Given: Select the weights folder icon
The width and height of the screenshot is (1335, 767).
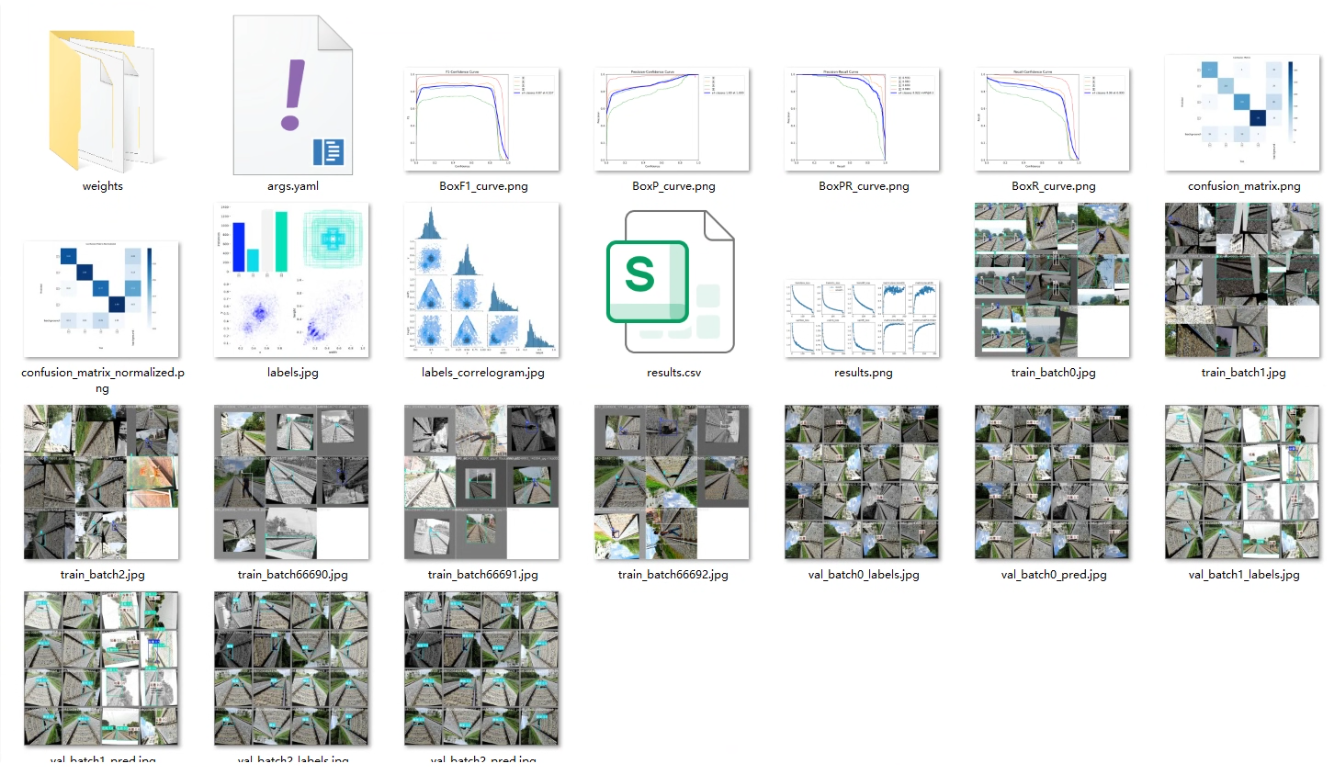Looking at the screenshot, I should [102, 100].
